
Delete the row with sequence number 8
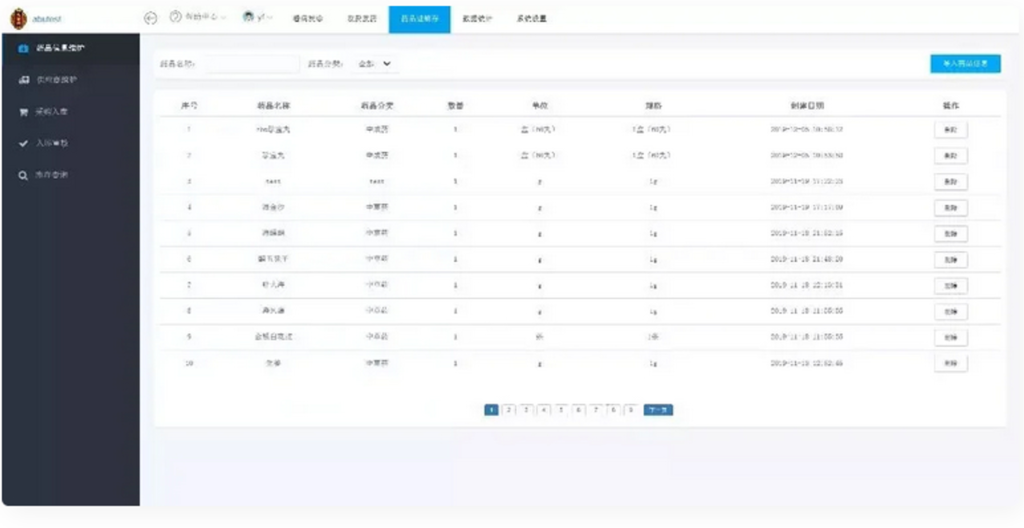(951, 312)
